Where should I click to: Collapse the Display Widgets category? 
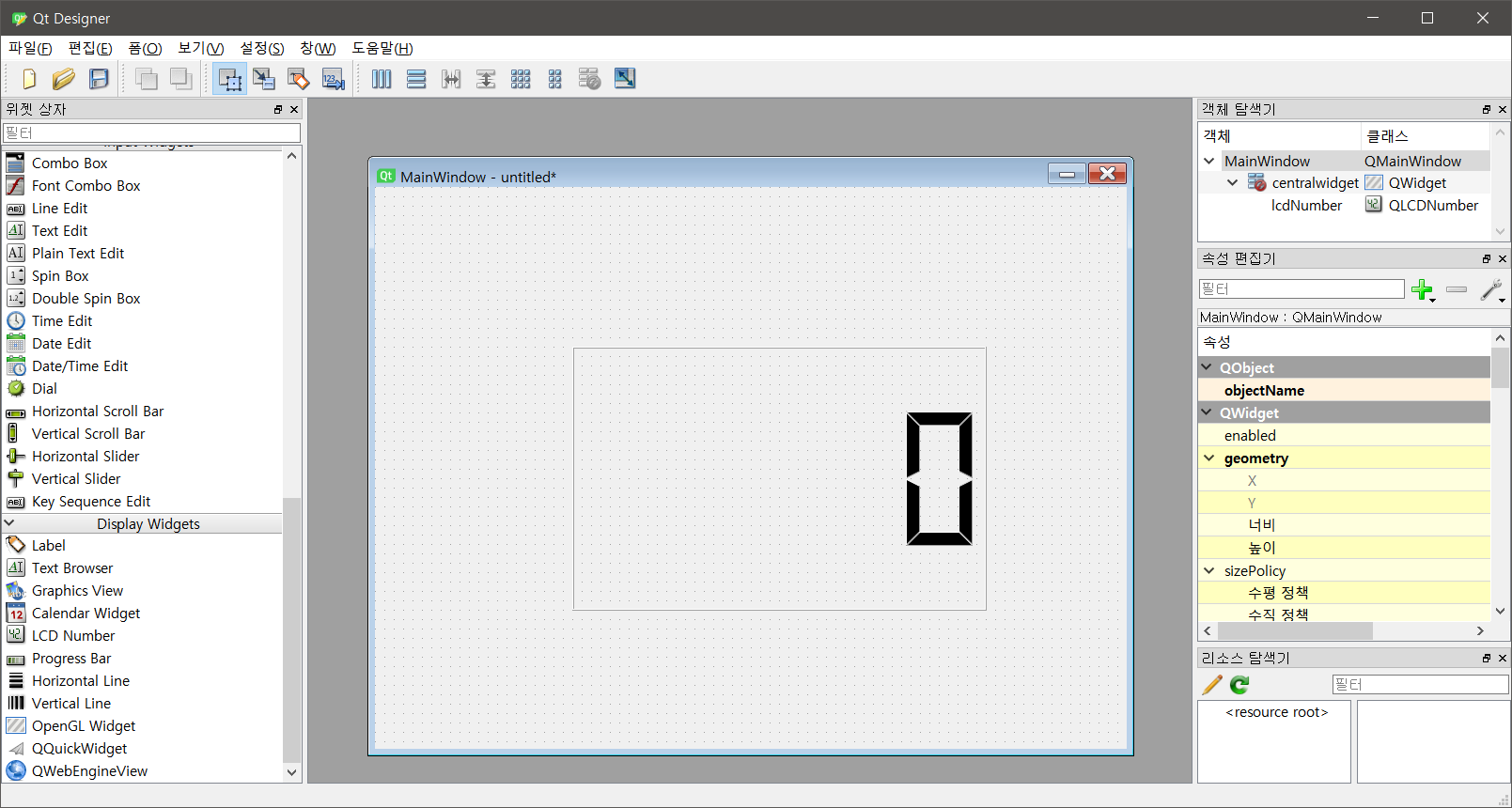[9, 523]
